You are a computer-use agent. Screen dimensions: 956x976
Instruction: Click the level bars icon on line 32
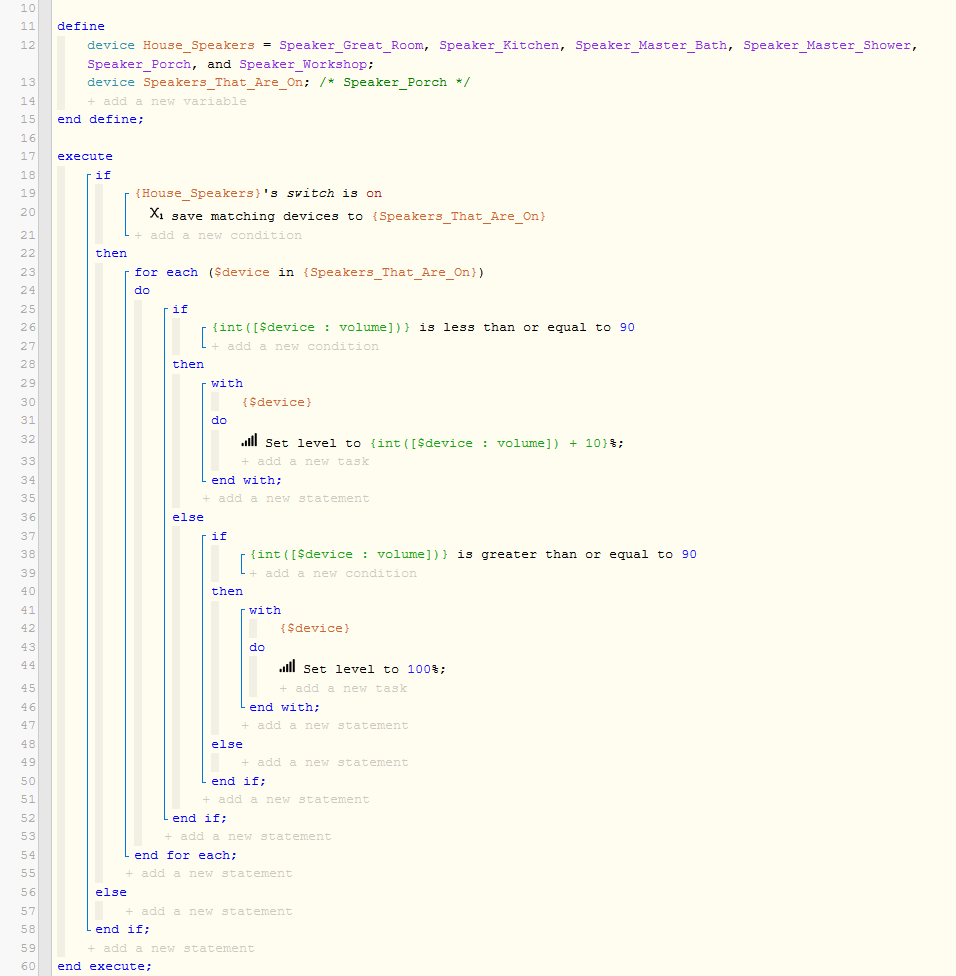(x=249, y=441)
